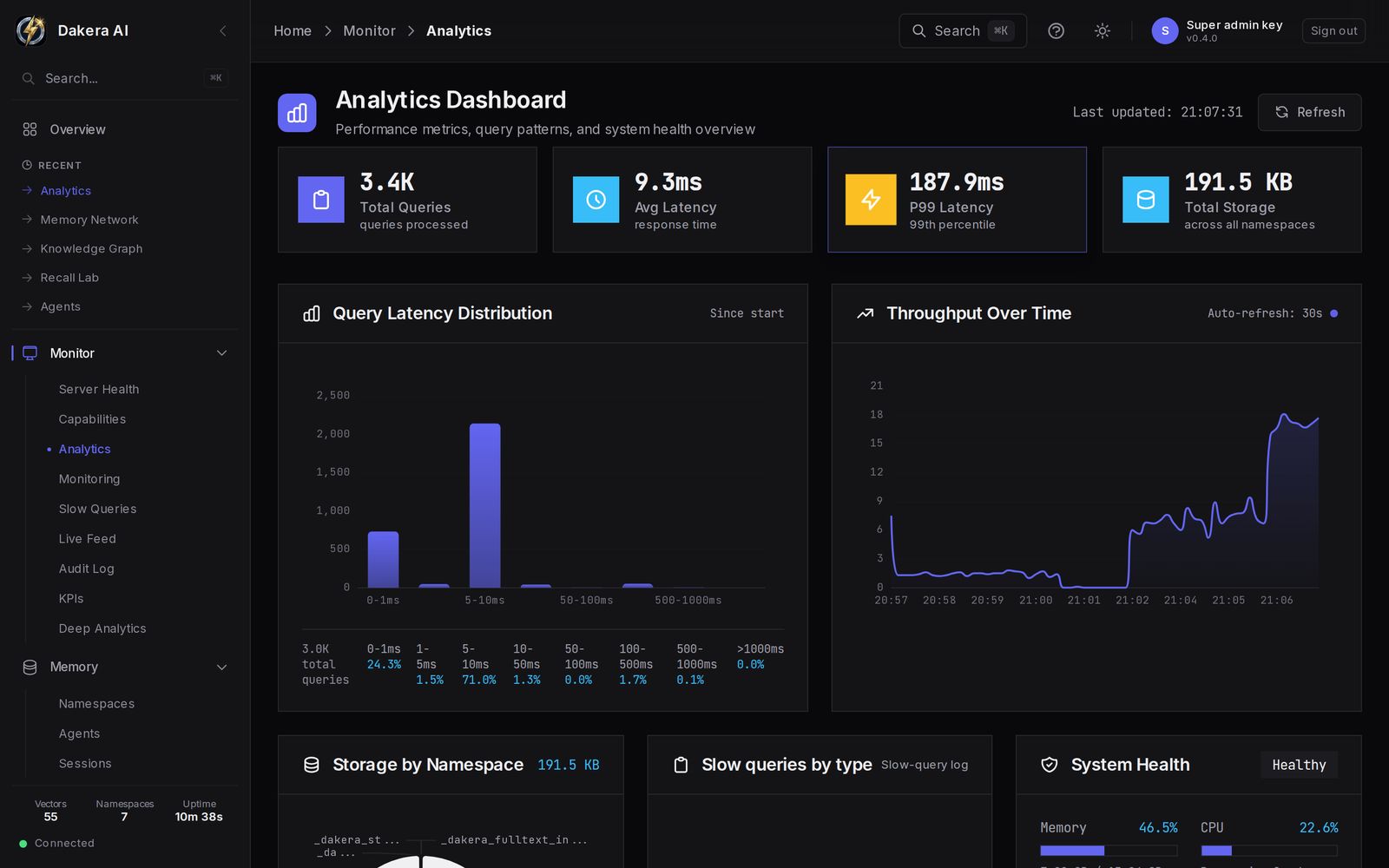Open Namespaces under Memory
1389x868 pixels.
[x=96, y=704]
